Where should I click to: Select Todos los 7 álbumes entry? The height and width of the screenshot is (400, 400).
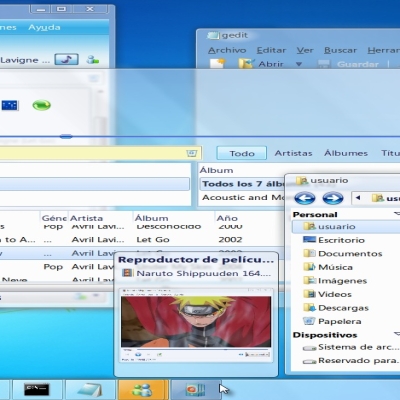pos(242,184)
